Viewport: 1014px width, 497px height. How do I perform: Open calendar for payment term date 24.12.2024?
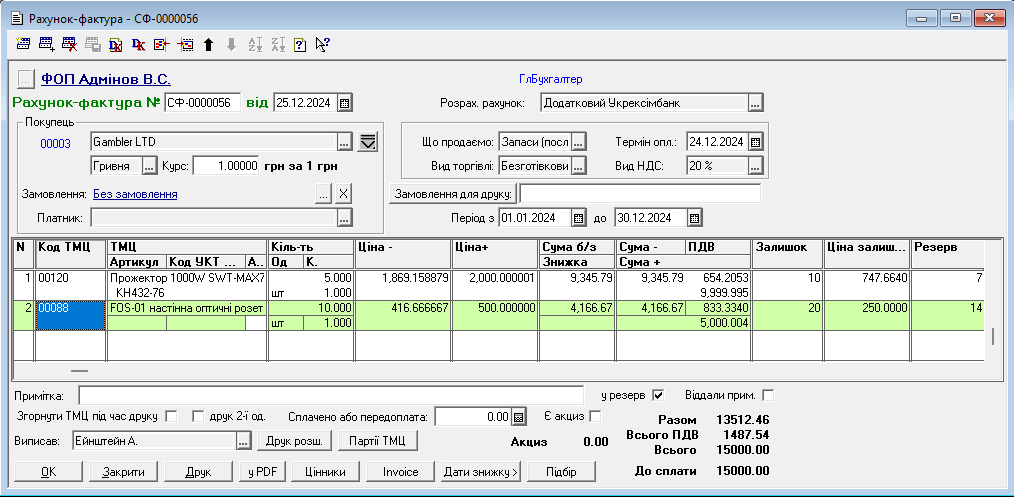click(x=756, y=142)
